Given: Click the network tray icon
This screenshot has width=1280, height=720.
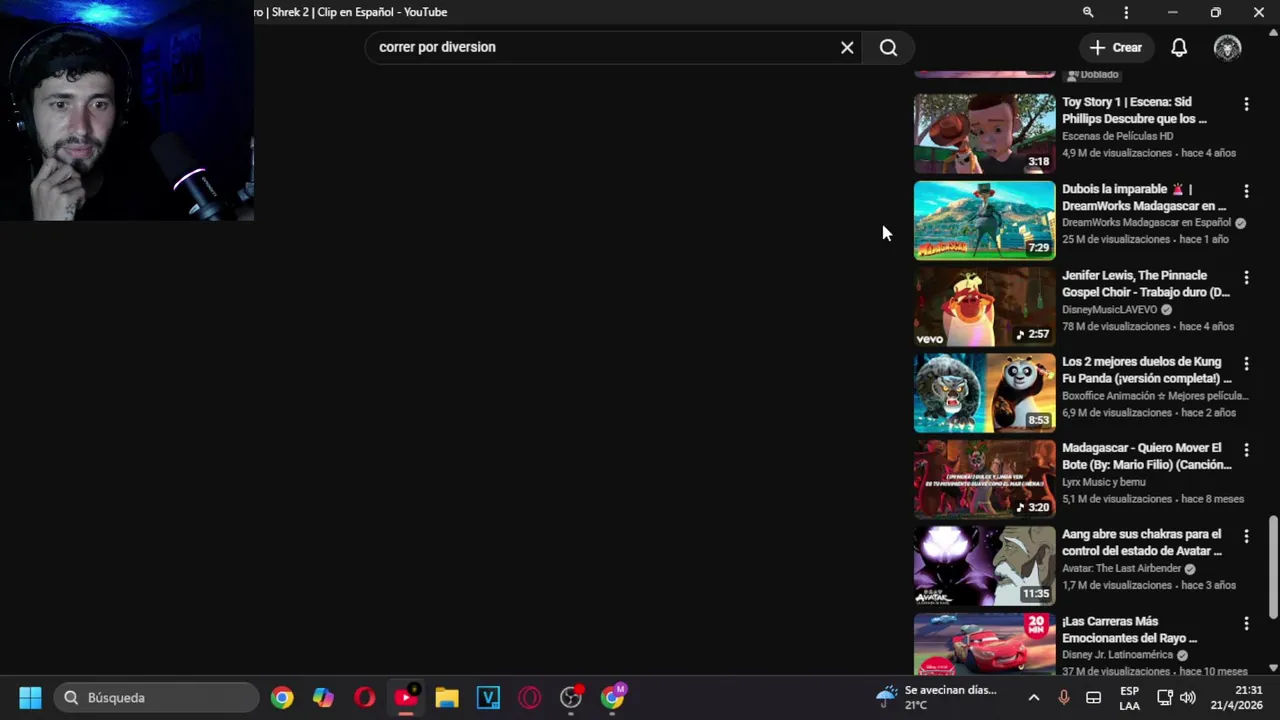Looking at the screenshot, I should click(x=1165, y=698).
